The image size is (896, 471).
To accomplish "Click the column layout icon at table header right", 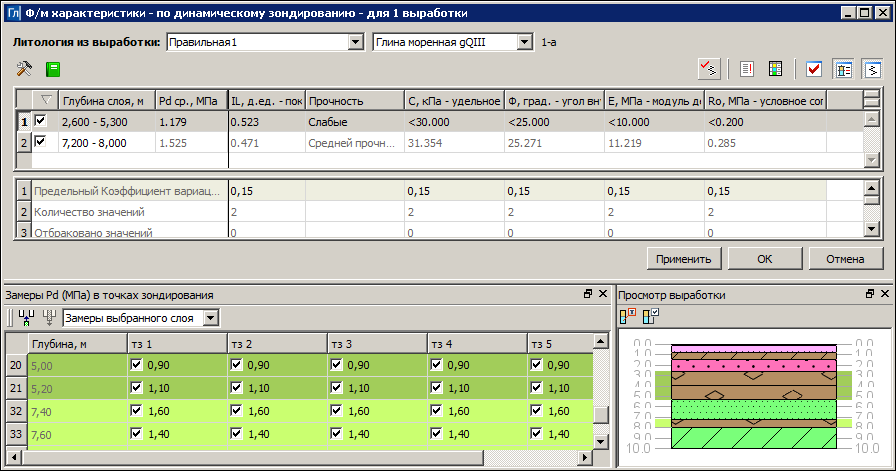I will (871, 99).
